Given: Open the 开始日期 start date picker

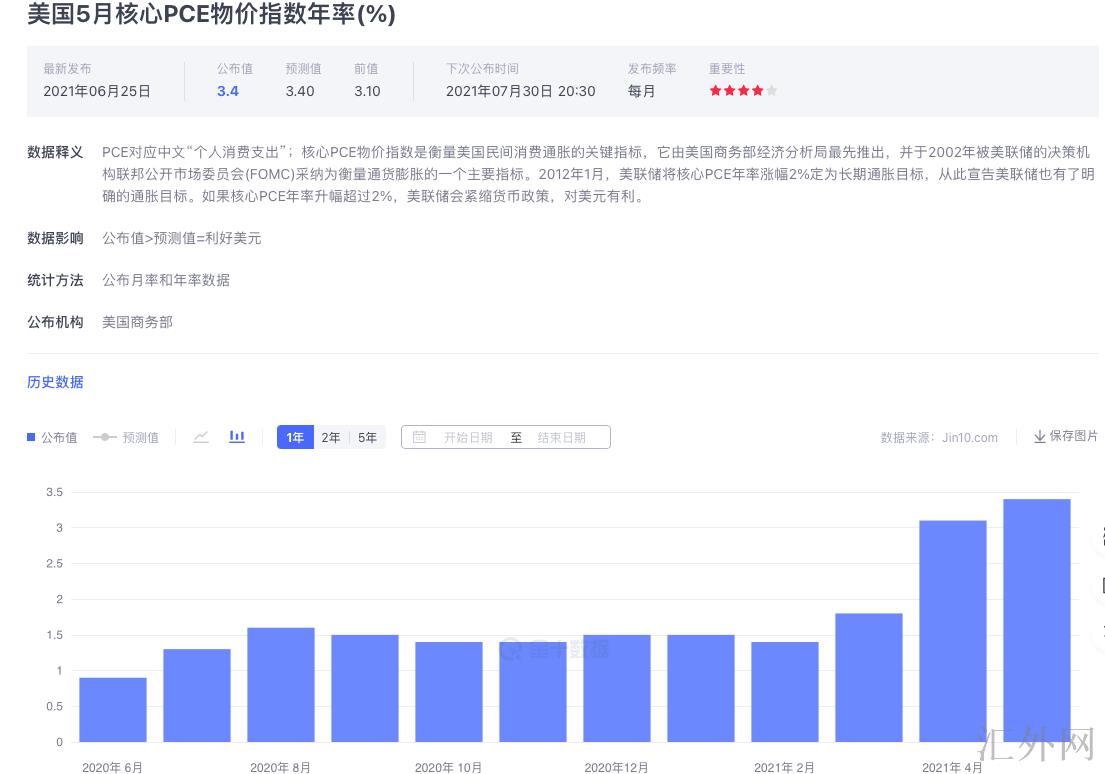Looking at the screenshot, I should click(468, 437).
